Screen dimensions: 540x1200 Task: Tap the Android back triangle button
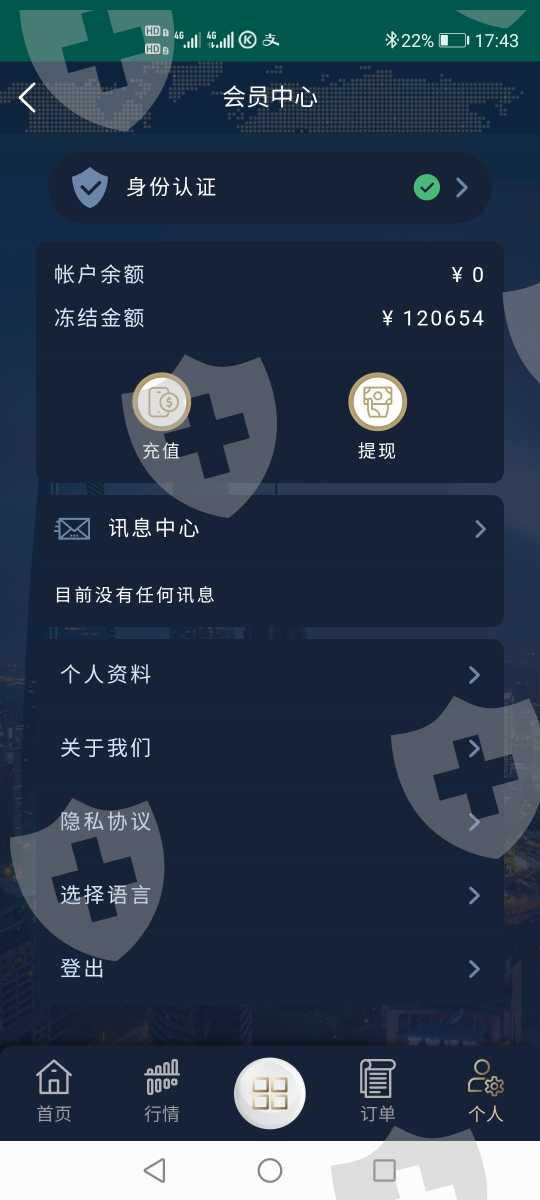pyautogui.click(x=154, y=1170)
